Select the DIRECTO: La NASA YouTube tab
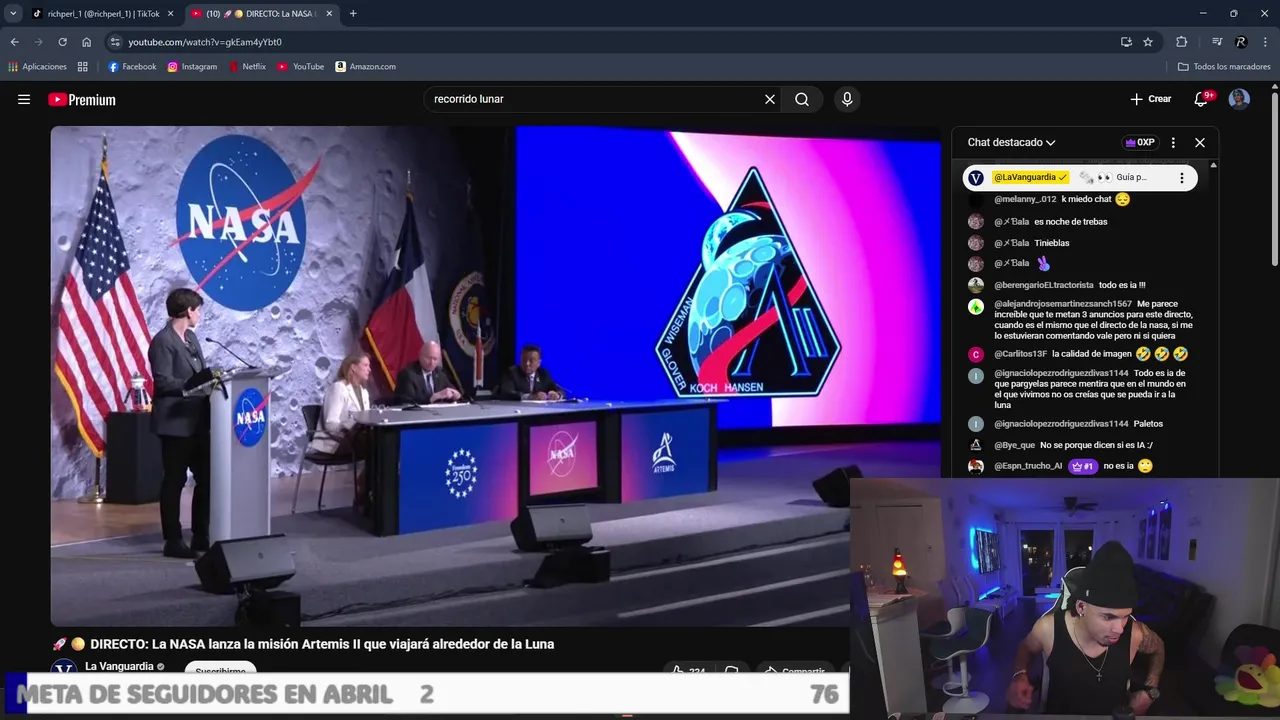Viewport: 1280px width, 720px height. pyautogui.click(x=260, y=14)
